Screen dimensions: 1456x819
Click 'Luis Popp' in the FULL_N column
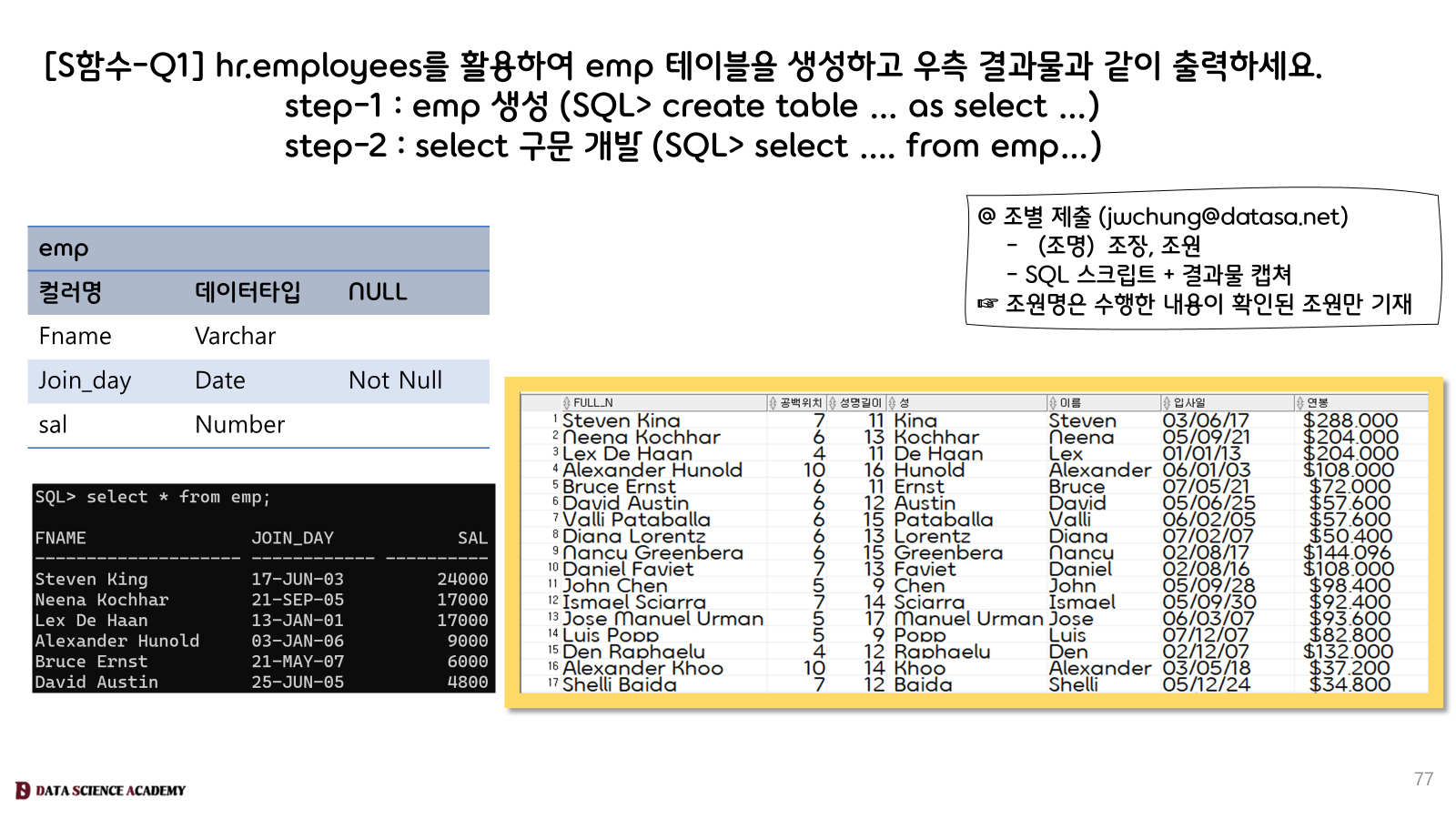point(610,635)
